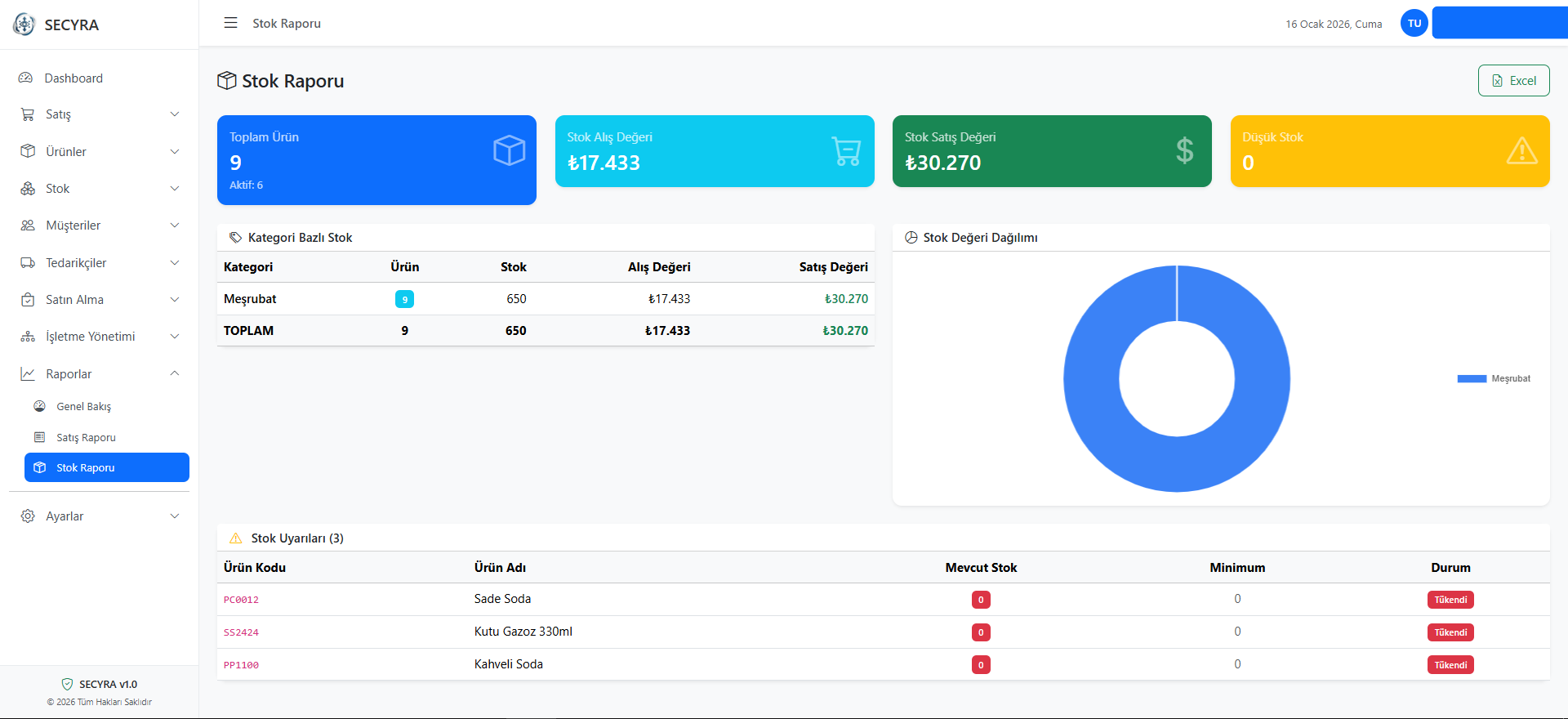
Task: Click the dollar sign icon on Stok Satış Değeri
Action: 1184,150
